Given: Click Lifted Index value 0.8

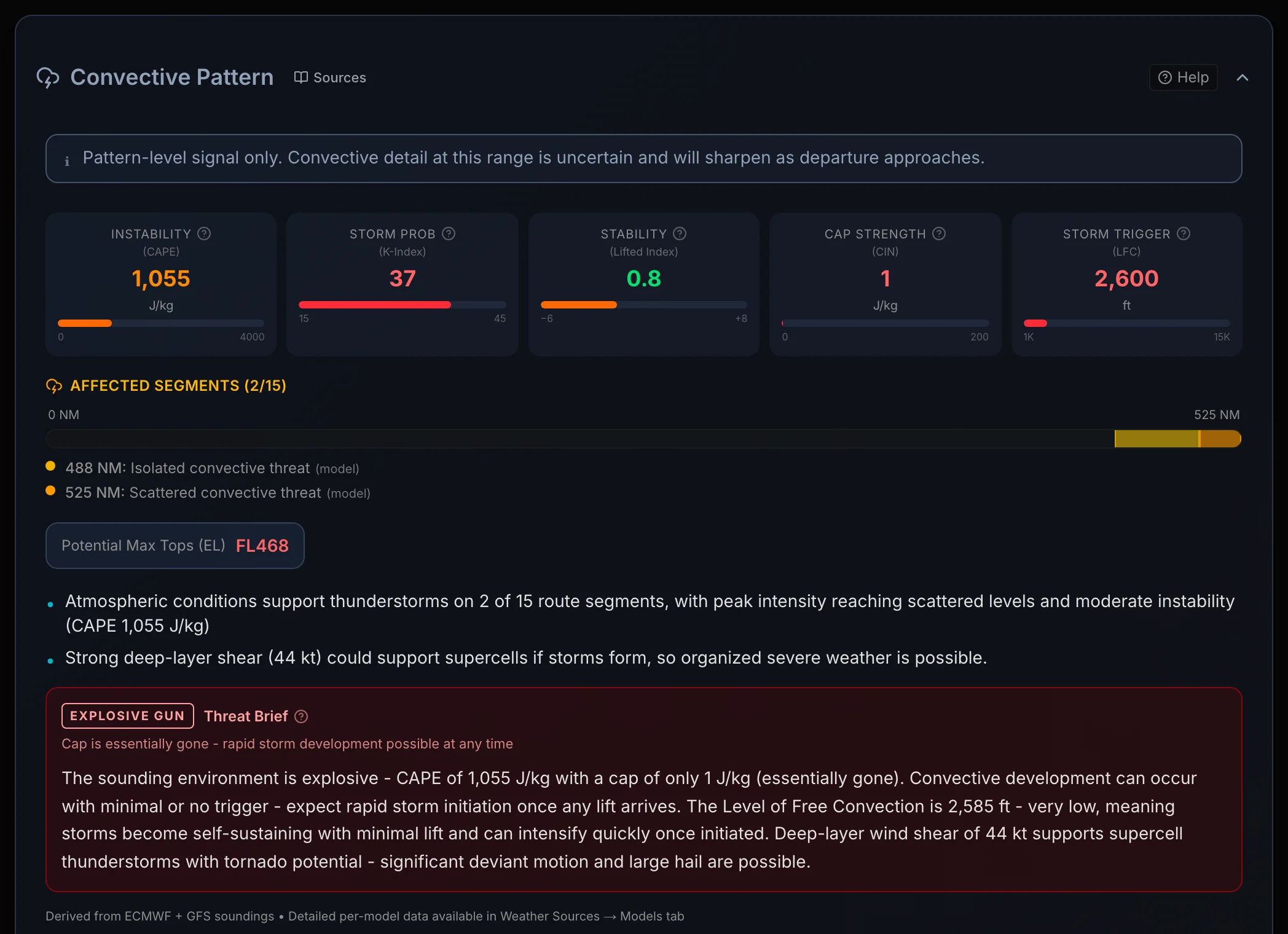Looking at the screenshot, I should pos(644,278).
